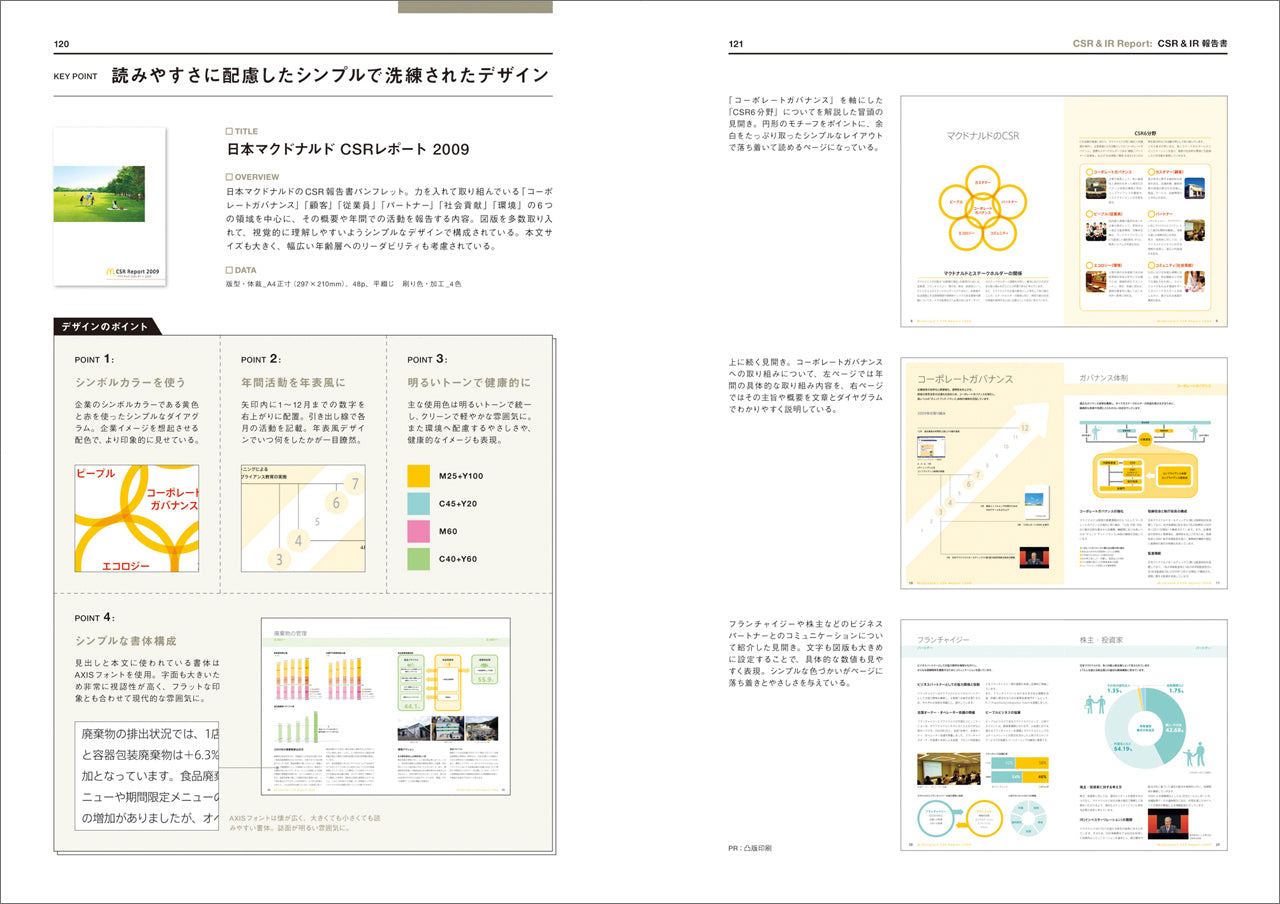The image size is (1280, 904).
Task: Click the KEY POINT label
Action: pos(75,77)
